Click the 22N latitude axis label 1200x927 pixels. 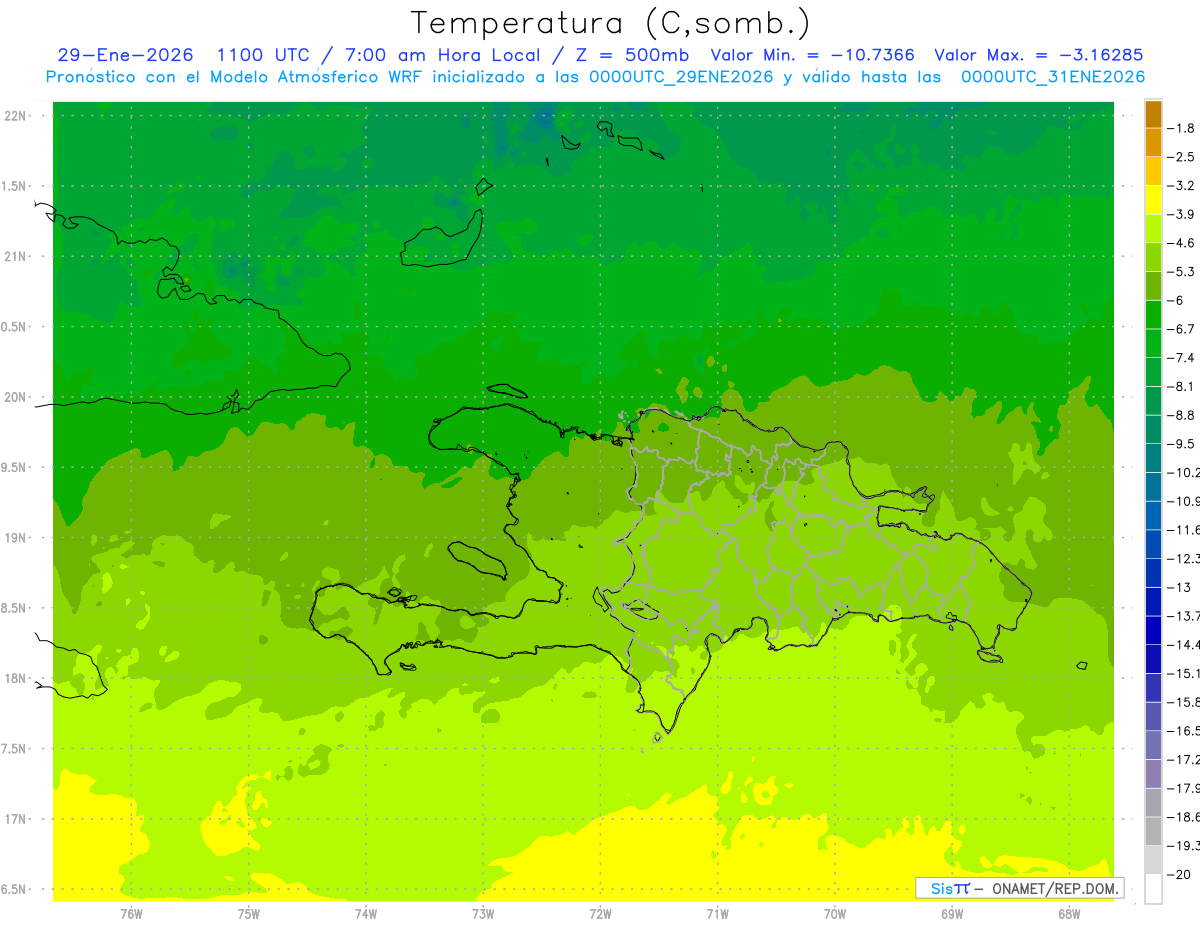click(16, 116)
